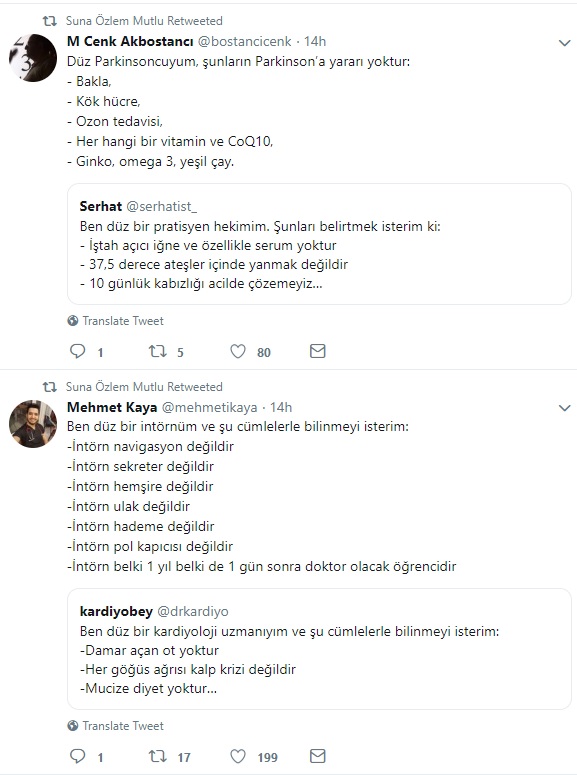Share Mehmet Kaya's tweet via envelope icon
The image size is (577, 775).
click(317, 756)
